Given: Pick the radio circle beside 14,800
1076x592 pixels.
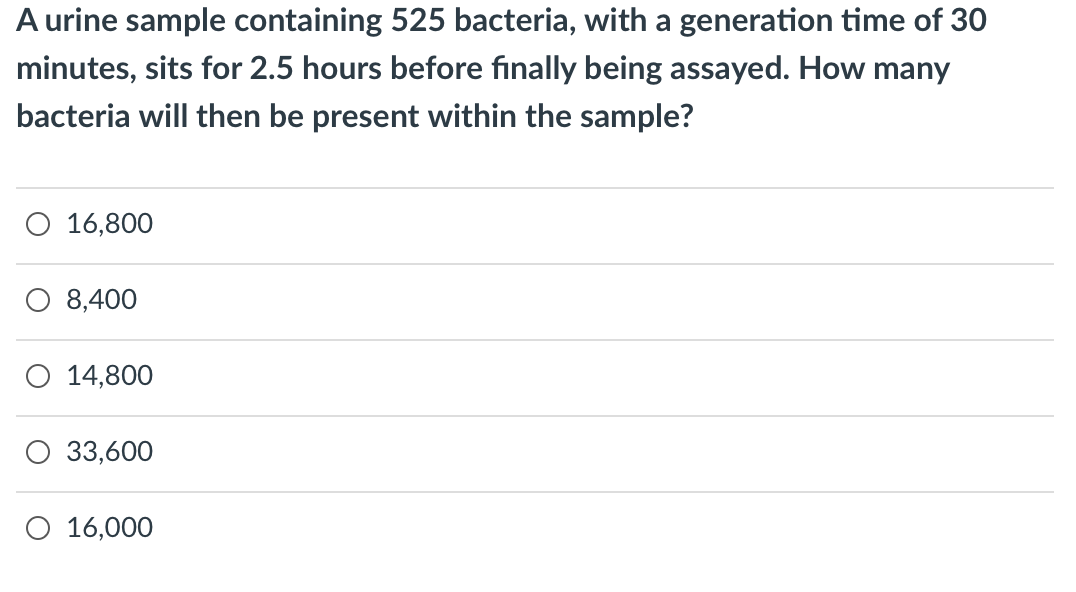Looking at the screenshot, I should click(x=38, y=377).
